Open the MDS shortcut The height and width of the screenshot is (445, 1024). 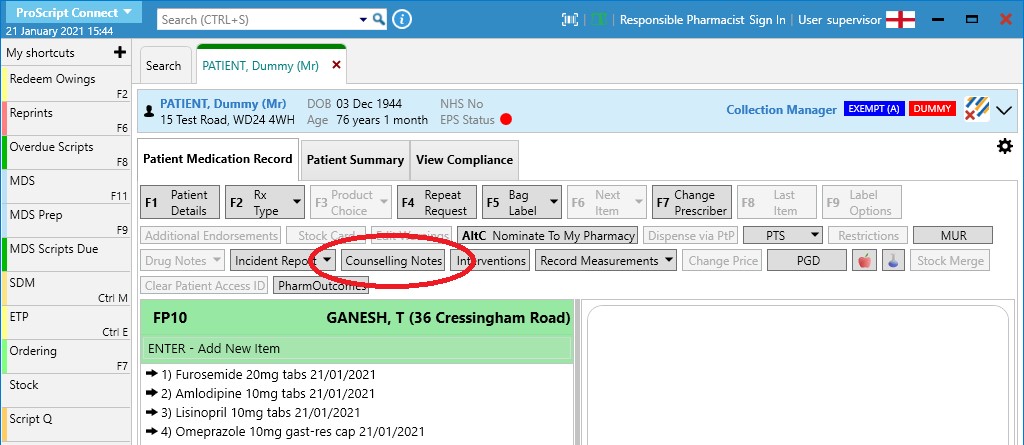[66, 187]
